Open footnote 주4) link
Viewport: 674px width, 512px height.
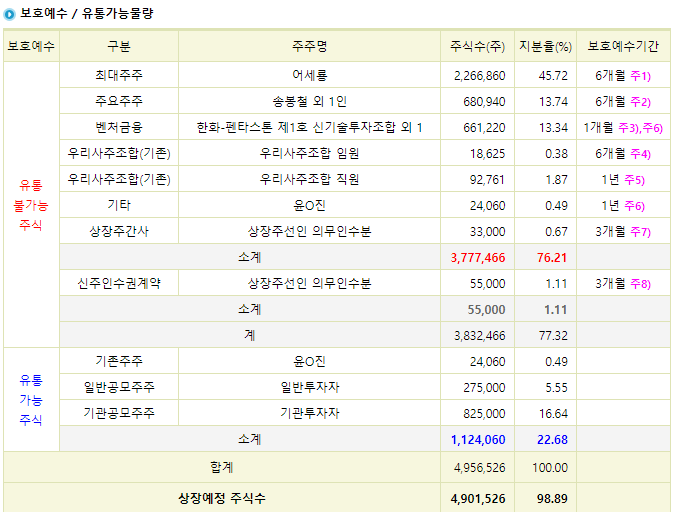(x=640, y=154)
